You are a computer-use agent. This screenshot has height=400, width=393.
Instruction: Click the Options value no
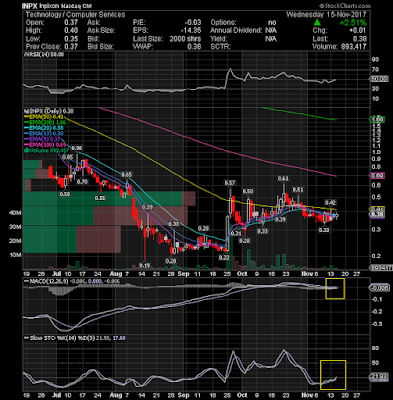pos(272,23)
